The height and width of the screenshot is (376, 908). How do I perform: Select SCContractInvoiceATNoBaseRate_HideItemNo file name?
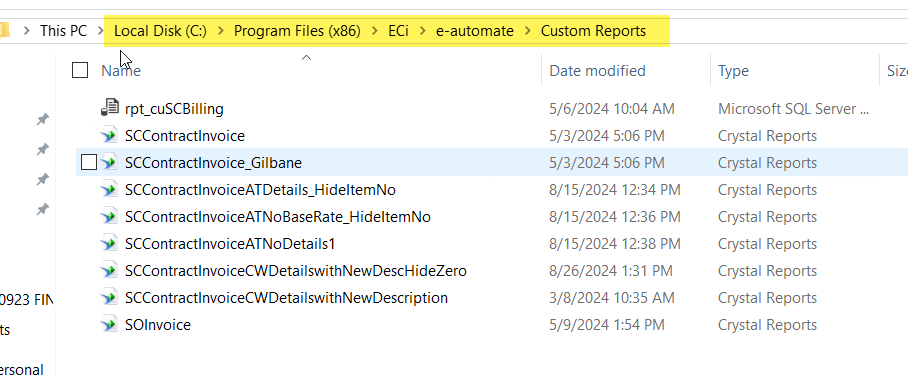pyautogui.click(x=277, y=217)
